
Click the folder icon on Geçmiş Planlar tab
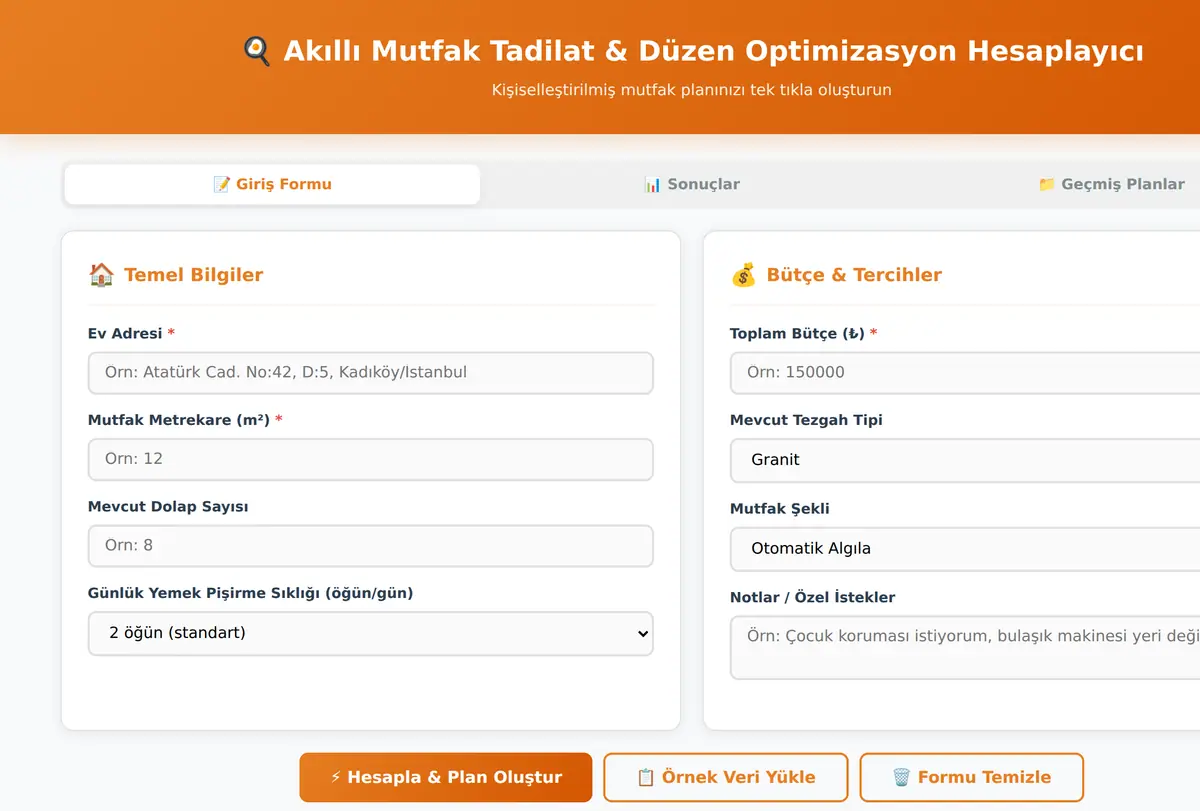click(x=1047, y=184)
